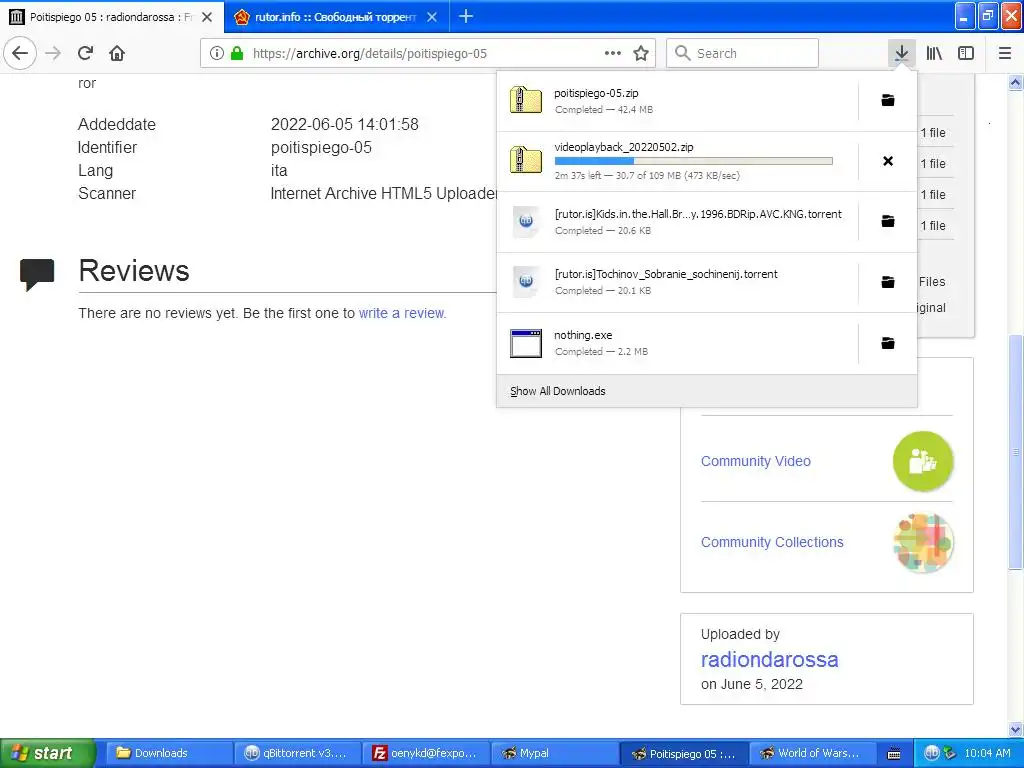Close the Poitispiego 05 tab

[x=207, y=17]
